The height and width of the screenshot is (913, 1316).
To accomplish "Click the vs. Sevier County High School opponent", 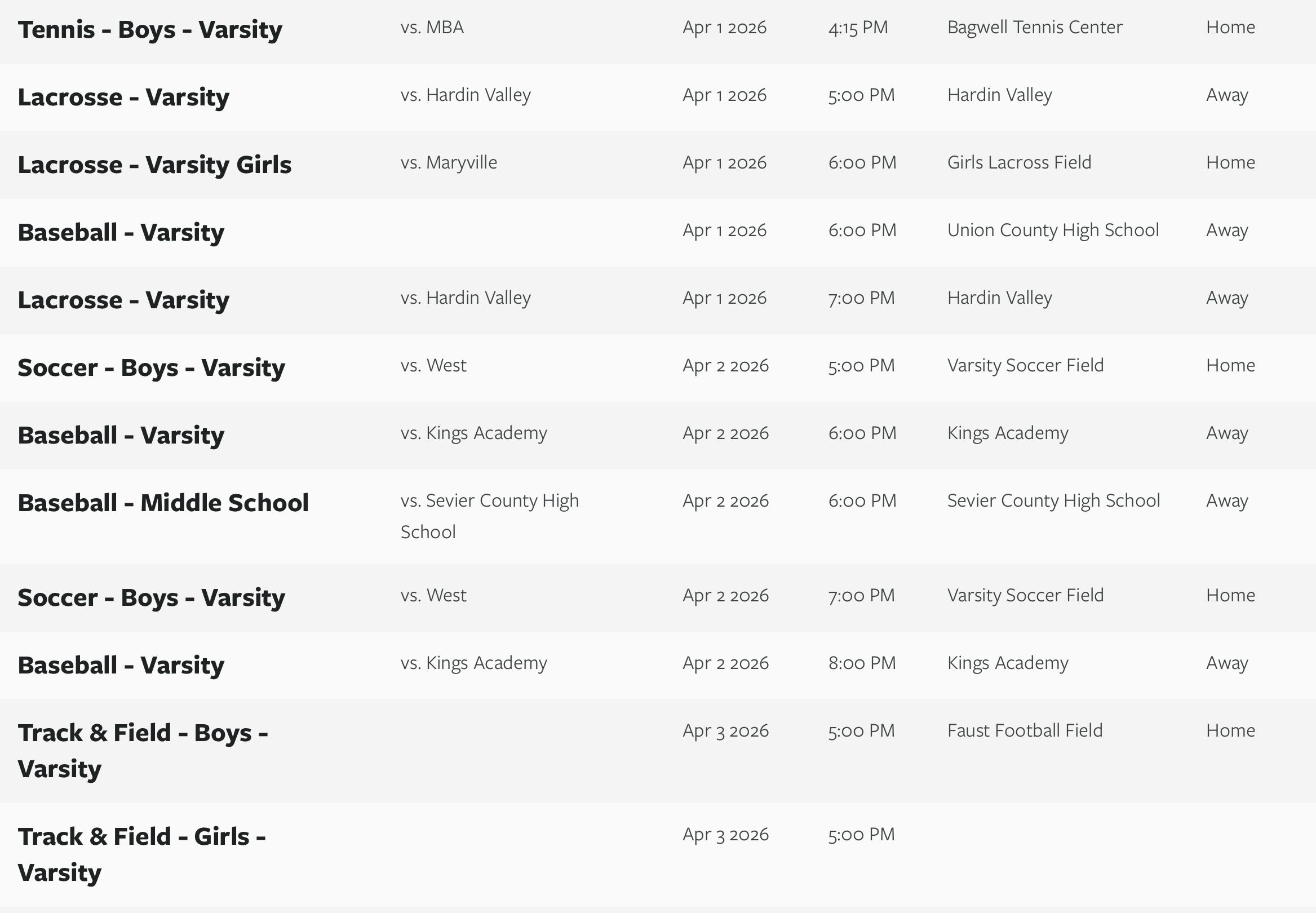I will tap(489, 516).
